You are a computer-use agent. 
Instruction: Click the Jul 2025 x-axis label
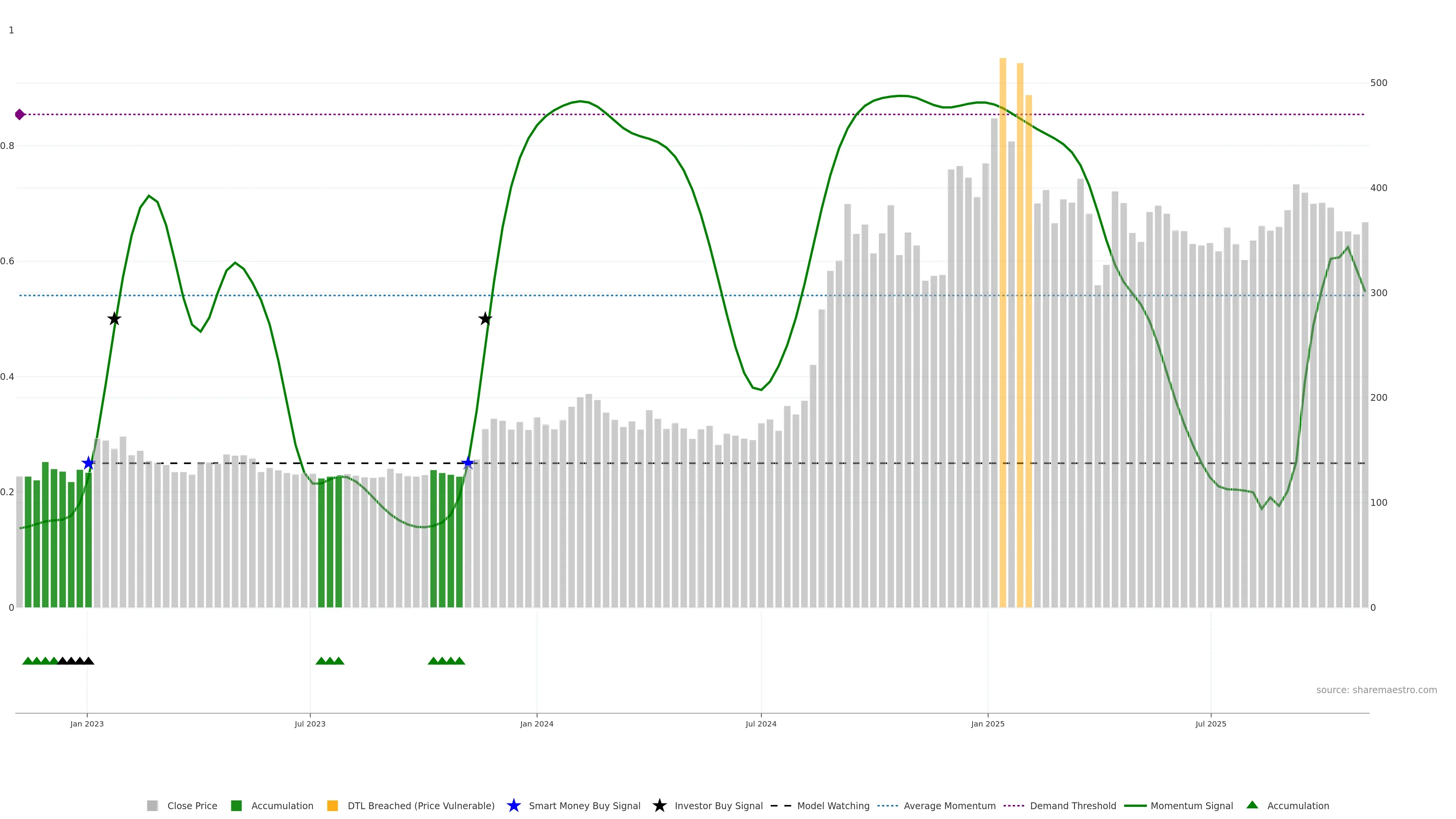tap(1211, 723)
